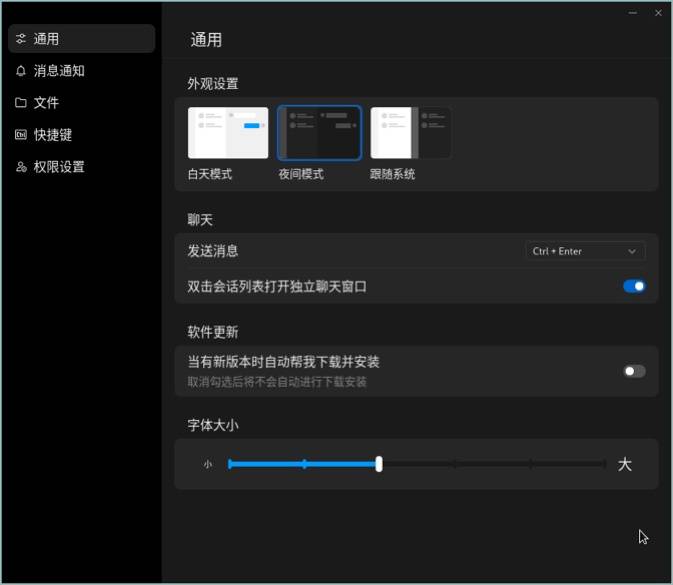This screenshot has width=673, height=585.
Task: Click the 小 label at slider start
Action: click(208, 464)
